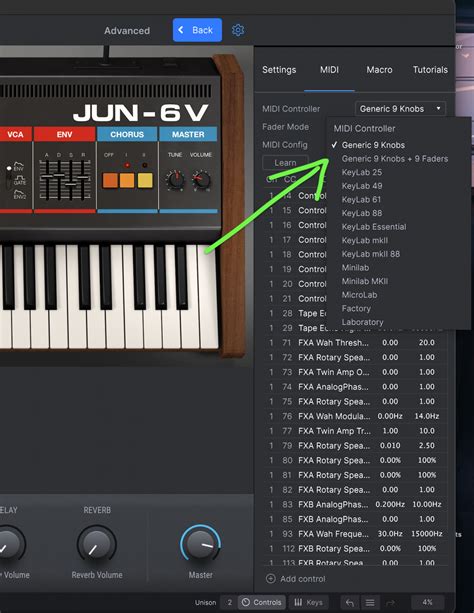Select the CC 77 FXA Twin Amp Tr row

[x=355, y=431]
